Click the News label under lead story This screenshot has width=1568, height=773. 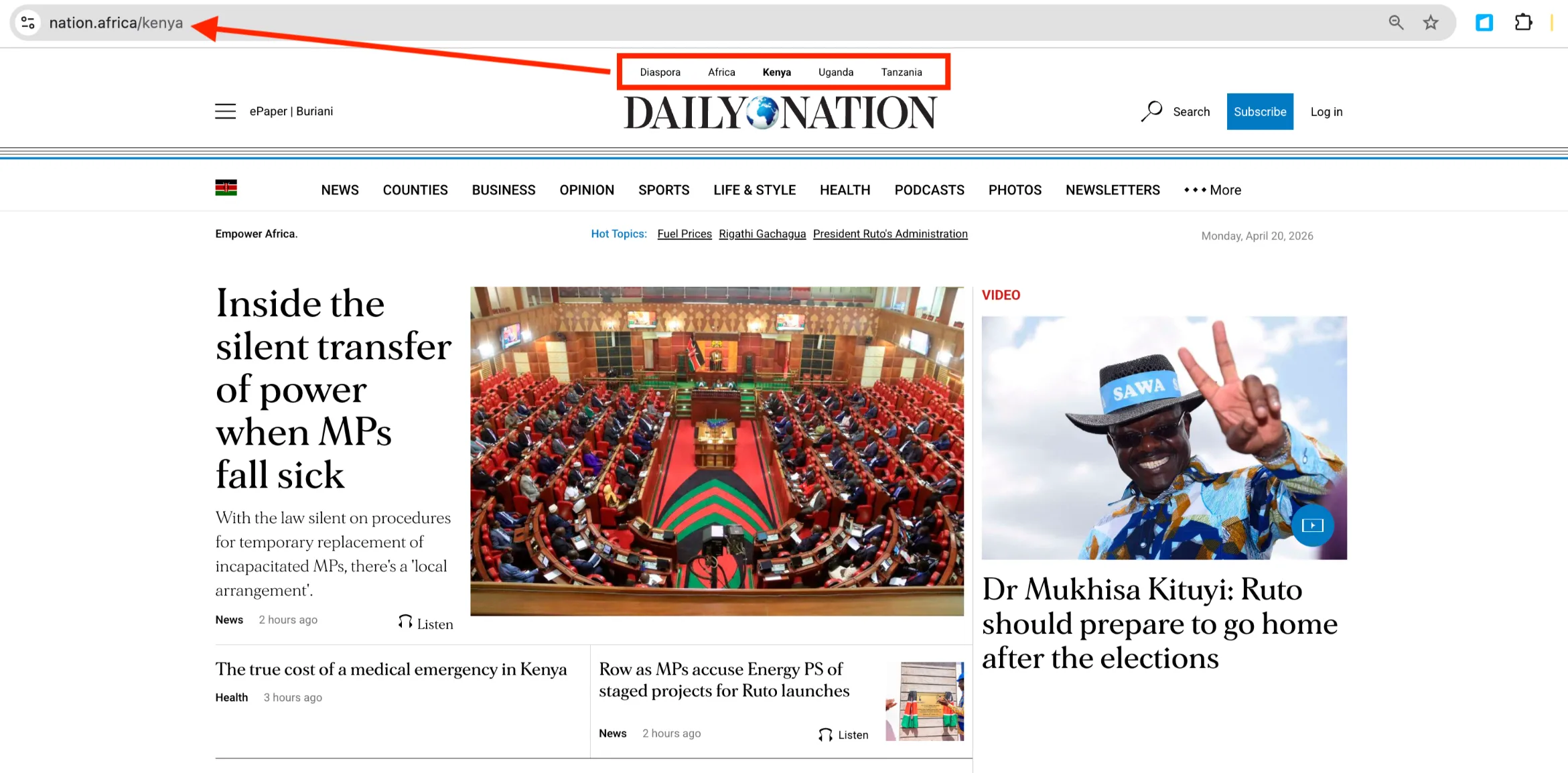pos(229,620)
